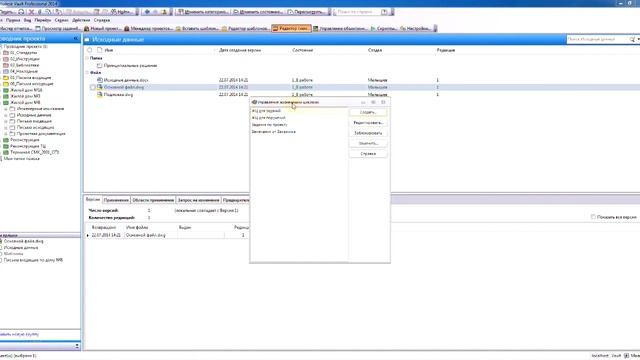
Task: Enable Показать все версии checkbox
Action: coord(593,217)
